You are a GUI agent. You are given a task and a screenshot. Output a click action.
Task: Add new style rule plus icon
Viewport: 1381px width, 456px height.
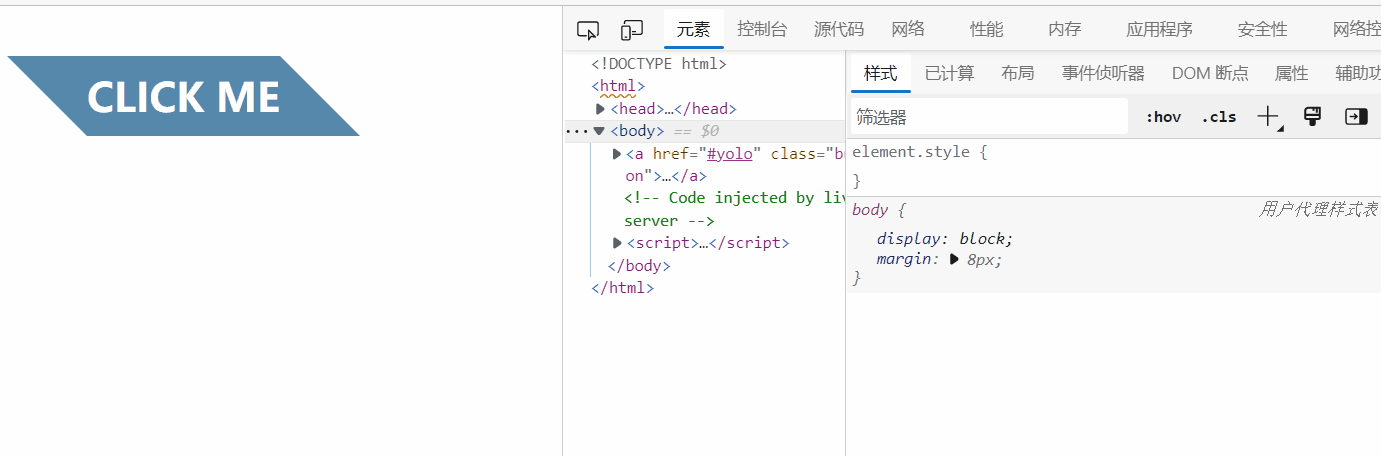pos(1269,117)
